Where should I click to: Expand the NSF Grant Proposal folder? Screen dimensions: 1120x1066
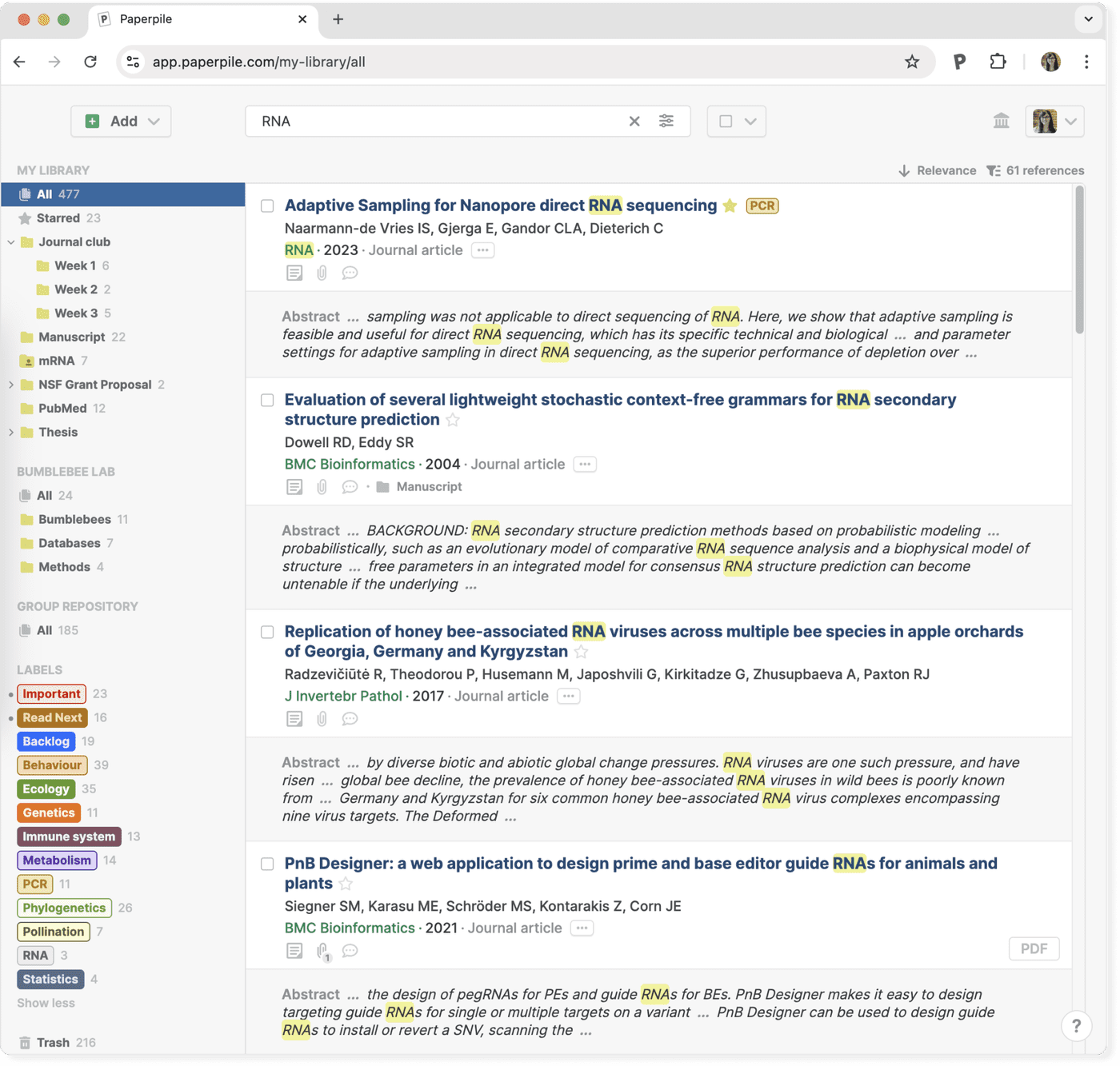coord(11,385)
